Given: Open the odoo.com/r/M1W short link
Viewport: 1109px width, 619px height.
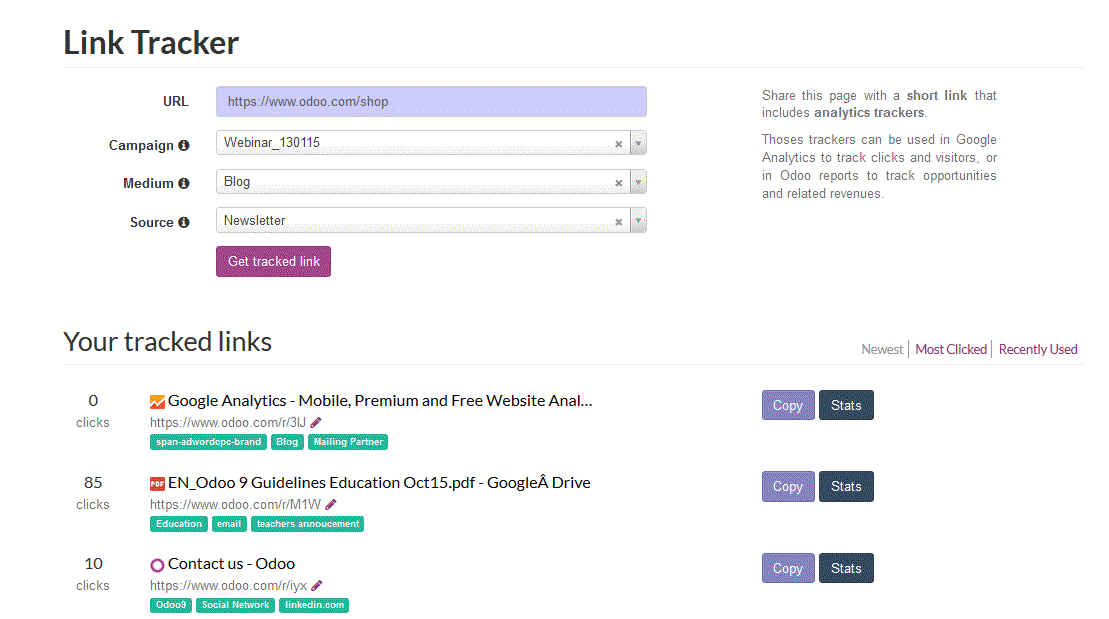Looking at the screenshot, I should tap(233, 504).
